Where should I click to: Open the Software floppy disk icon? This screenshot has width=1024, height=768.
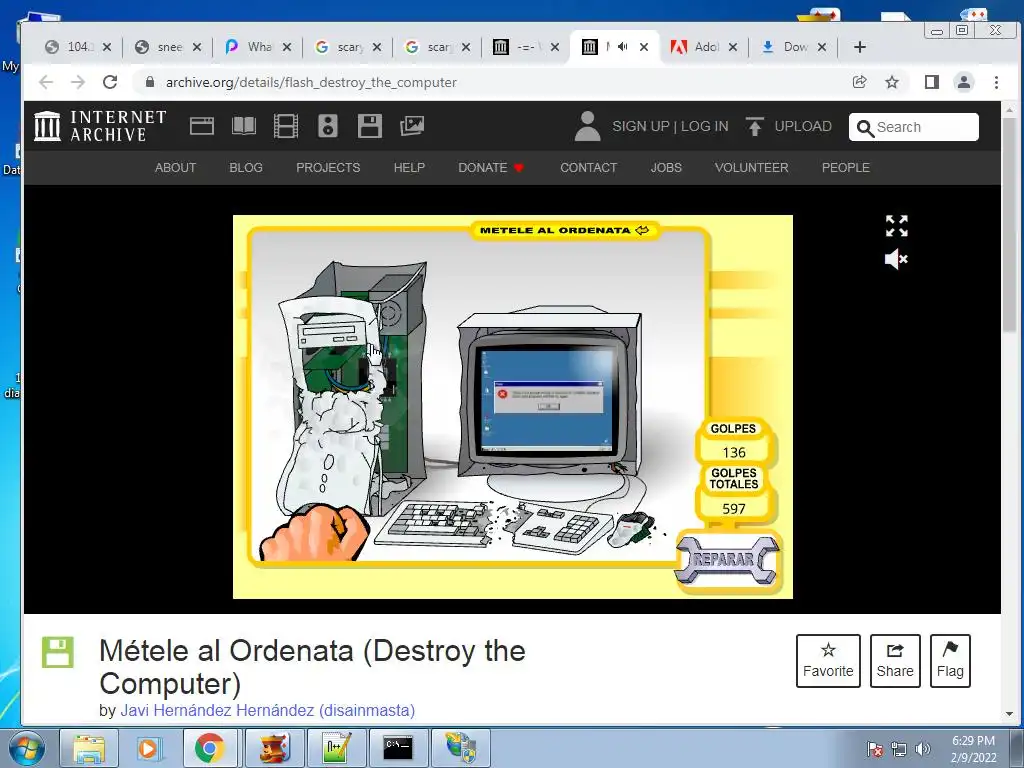[x=370, y=126]
